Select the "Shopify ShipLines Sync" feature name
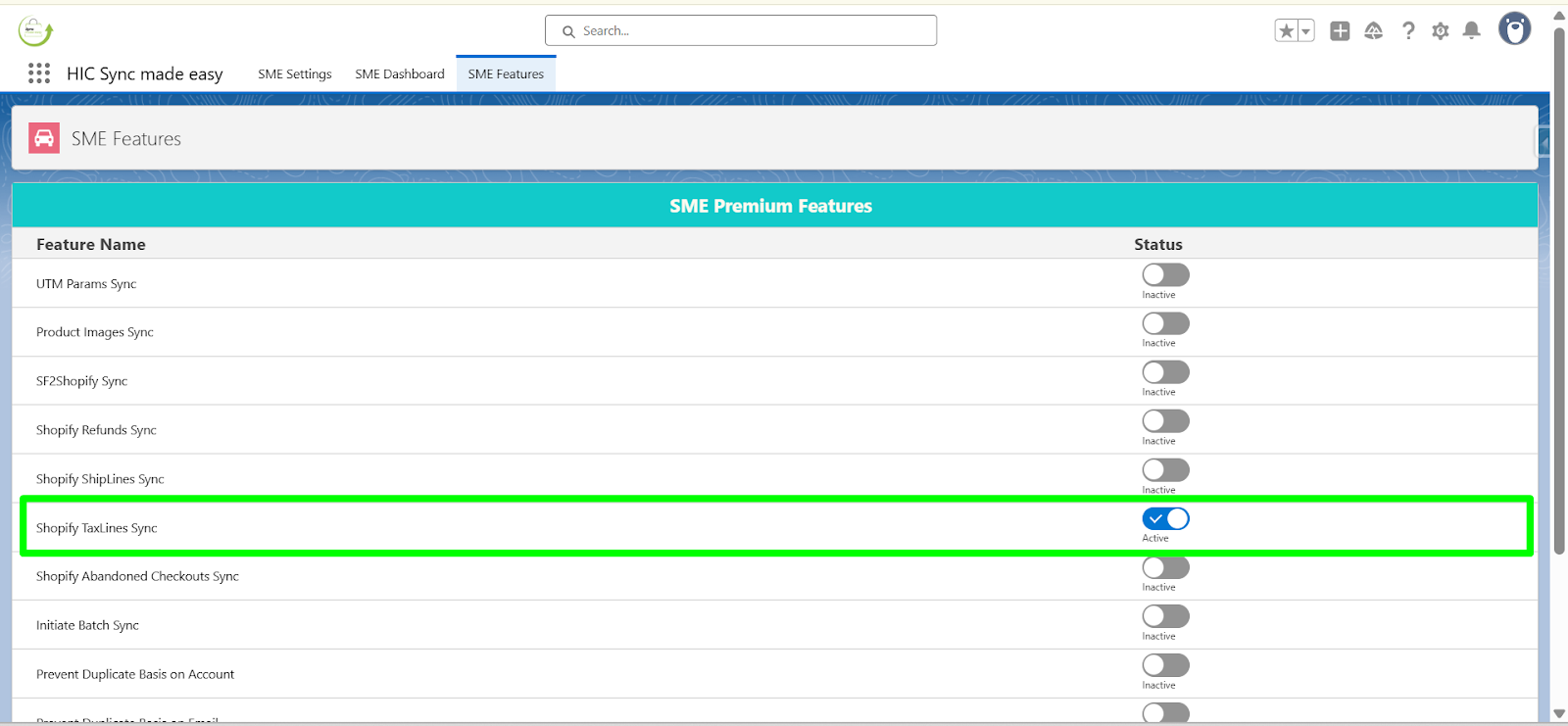1568x726 pixels. 100,479
